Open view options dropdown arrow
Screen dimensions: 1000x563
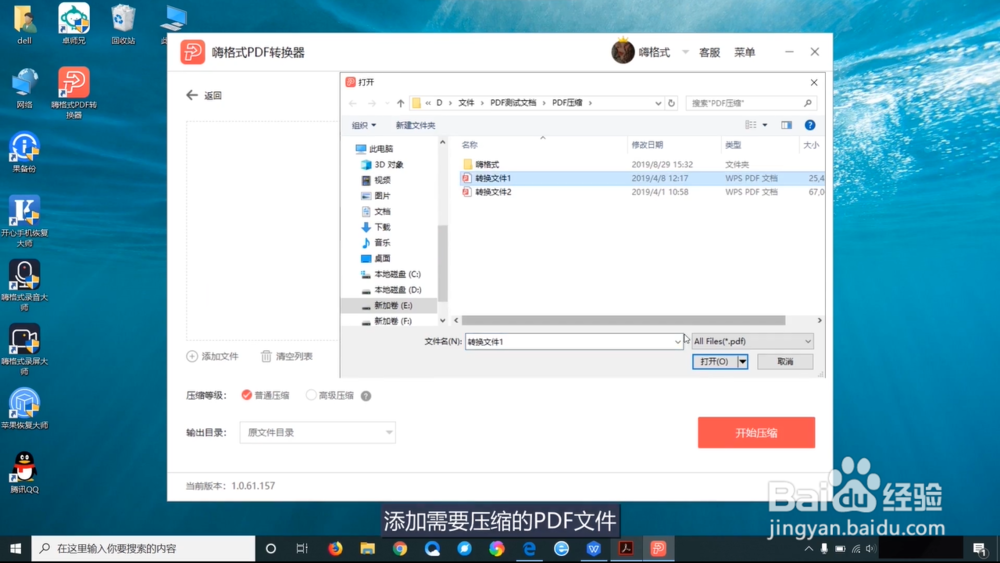[x=765, y=125]
